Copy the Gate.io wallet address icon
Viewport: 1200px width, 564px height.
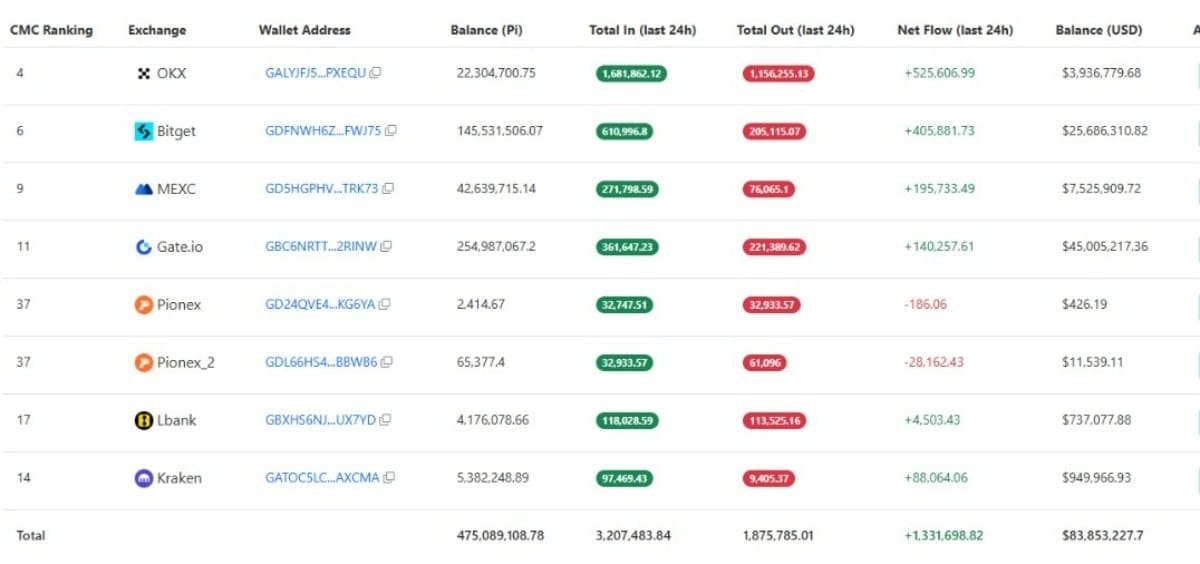386,247
